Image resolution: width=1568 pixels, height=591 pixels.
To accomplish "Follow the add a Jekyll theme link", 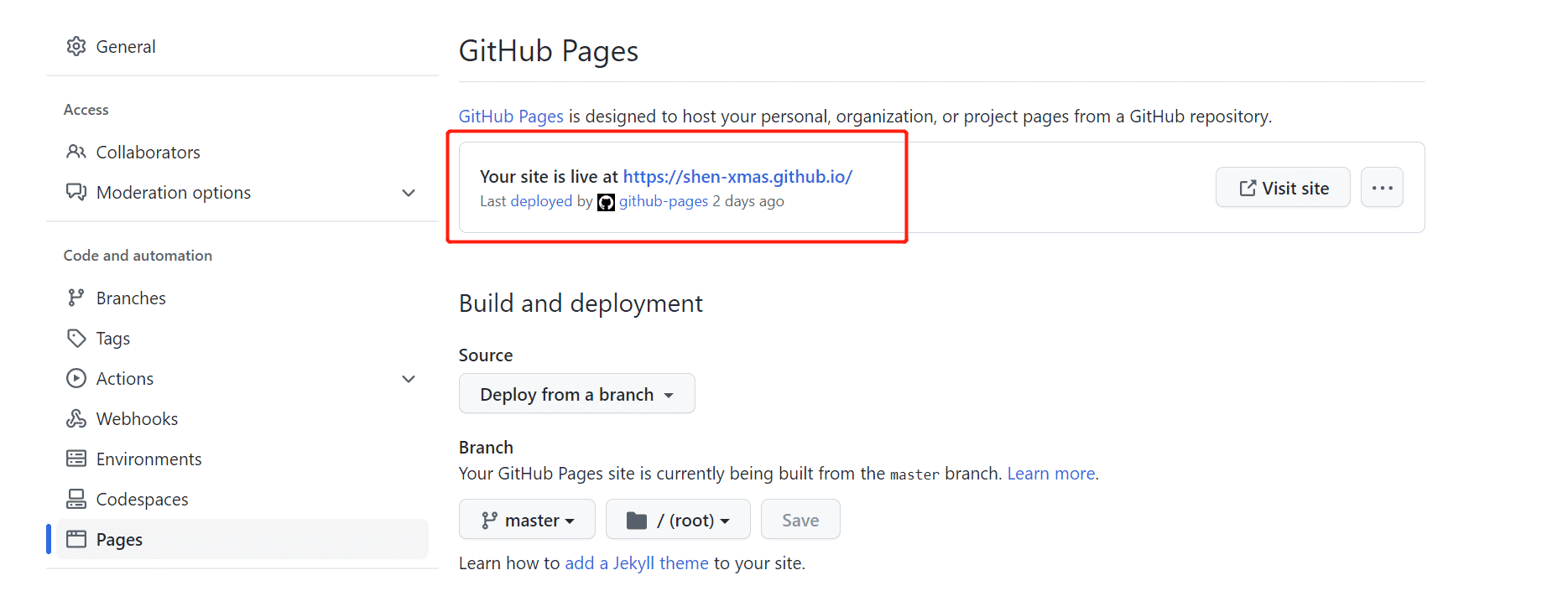I will 636,563.
